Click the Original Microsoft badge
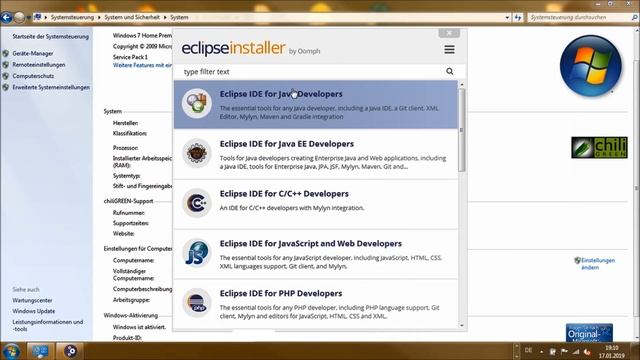The width and height of the screenshot is (640, 360). point(589,333)
